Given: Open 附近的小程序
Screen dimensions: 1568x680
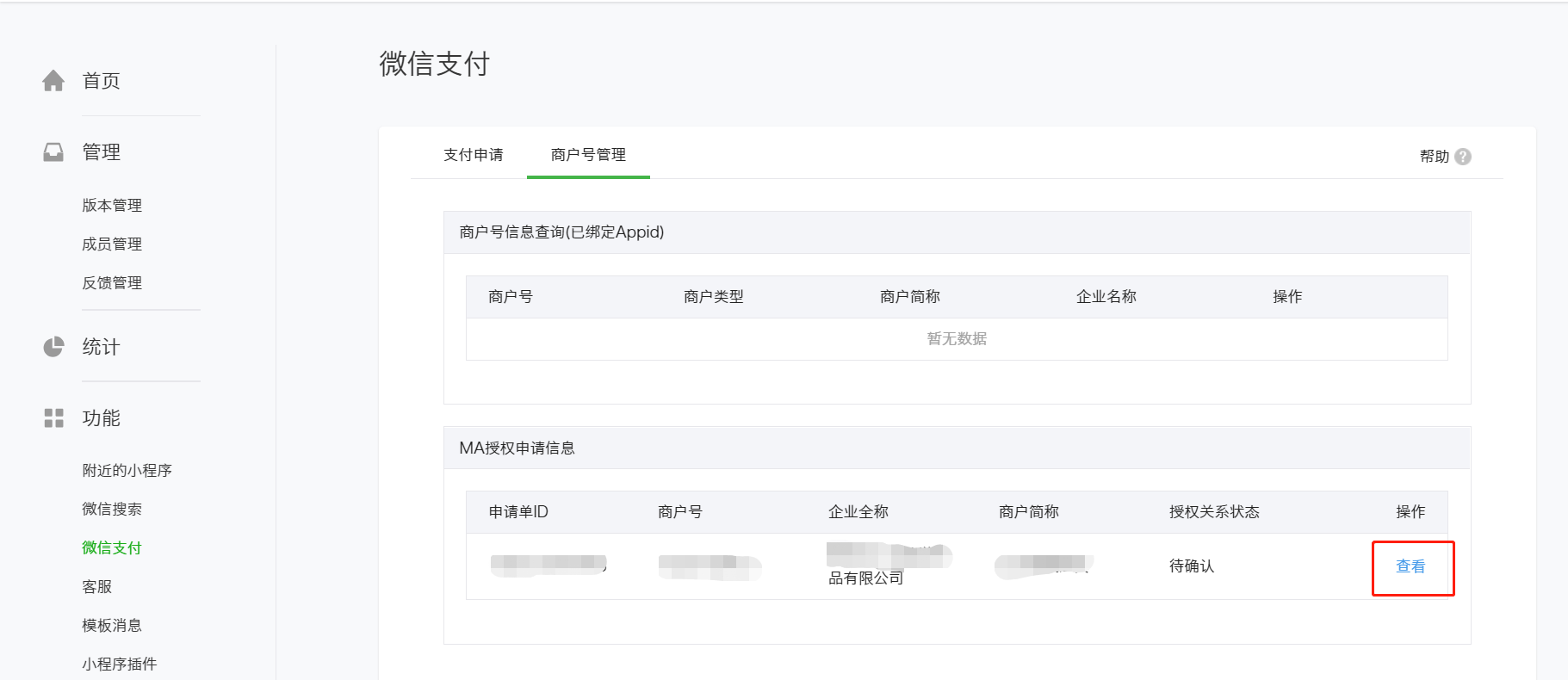Looking at the screenshot, I should click(127, 471).
